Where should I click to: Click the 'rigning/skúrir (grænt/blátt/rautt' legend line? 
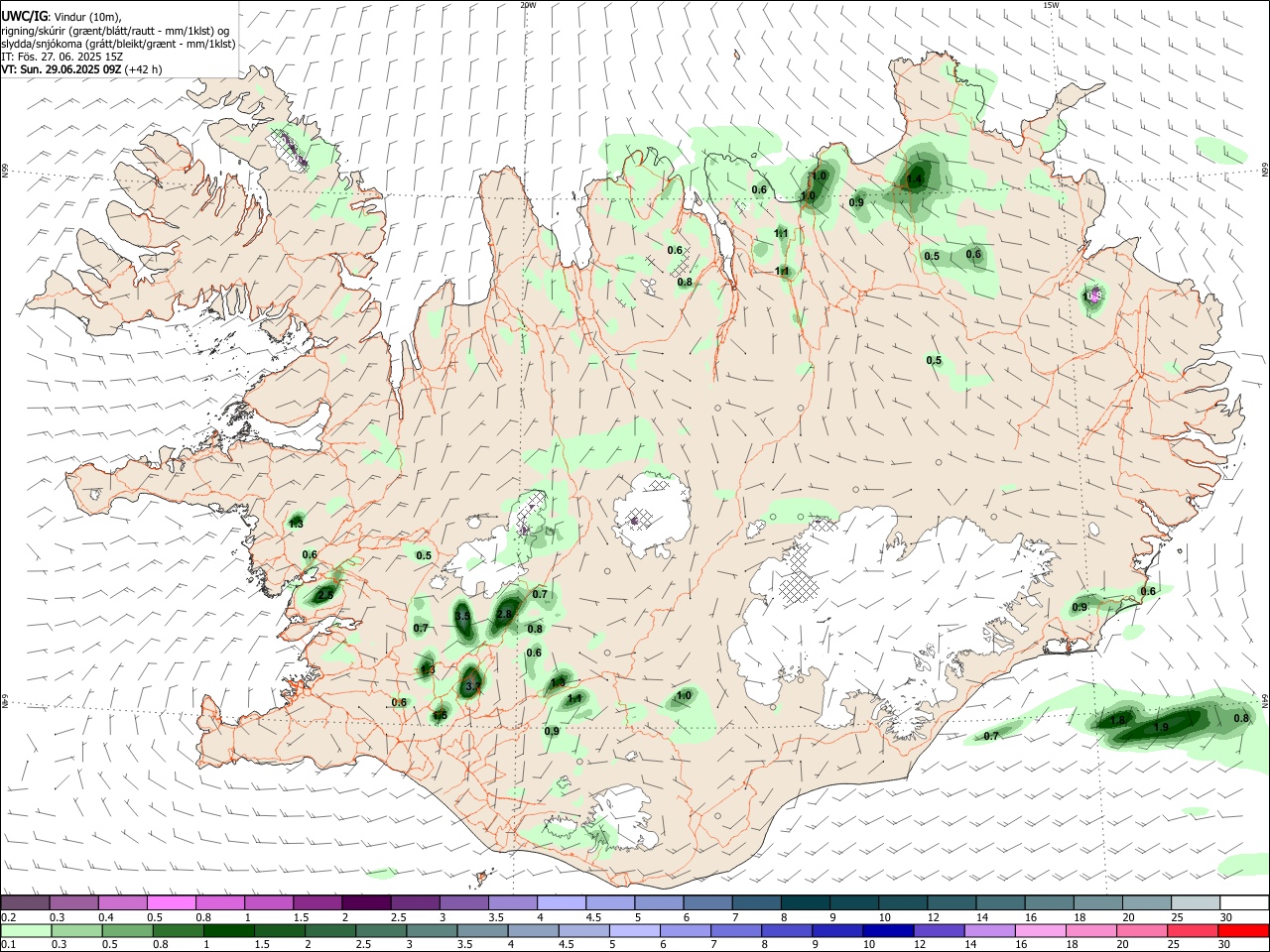(115, 31)
